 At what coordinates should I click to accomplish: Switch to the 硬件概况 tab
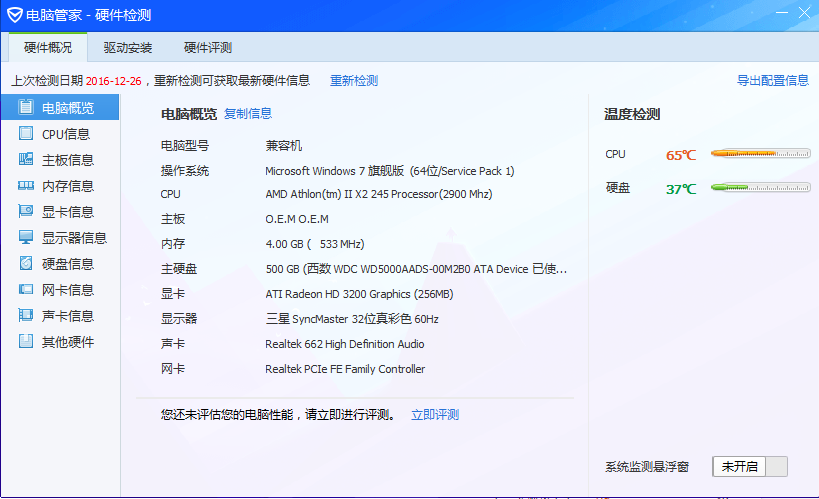pos(48,48)
